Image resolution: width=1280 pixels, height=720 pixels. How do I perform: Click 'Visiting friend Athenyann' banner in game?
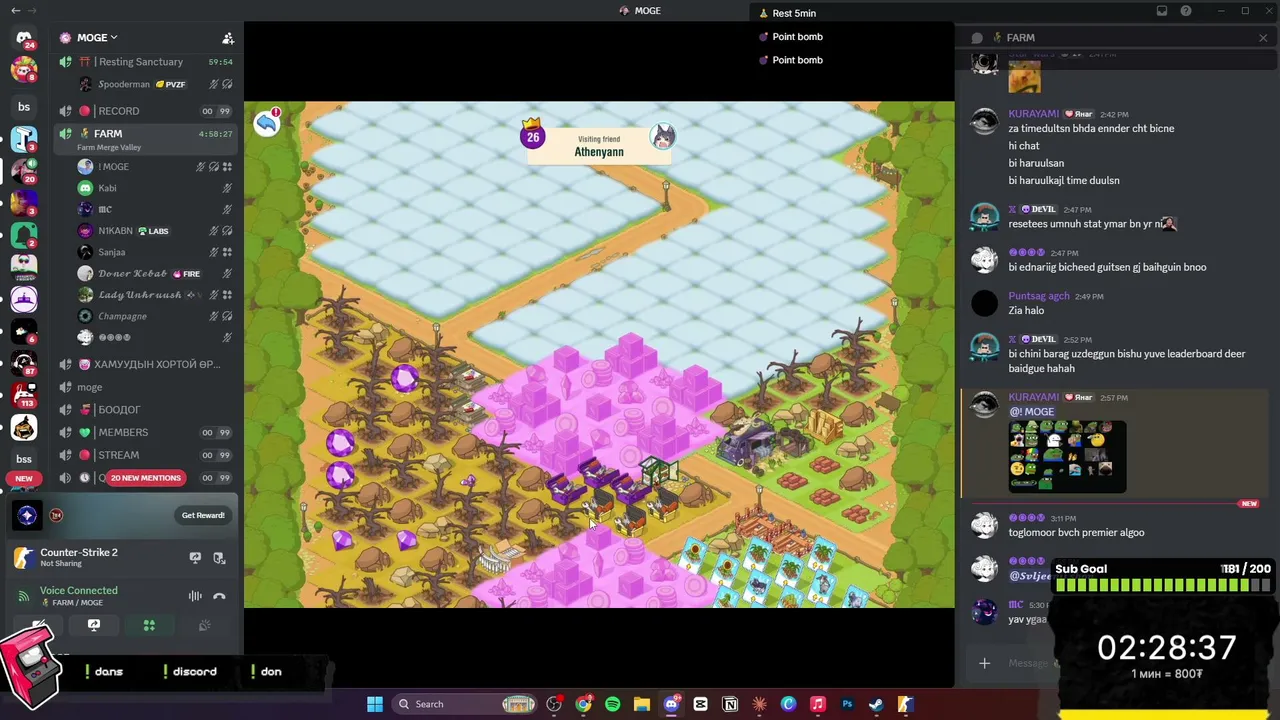(x=598, y=146)
